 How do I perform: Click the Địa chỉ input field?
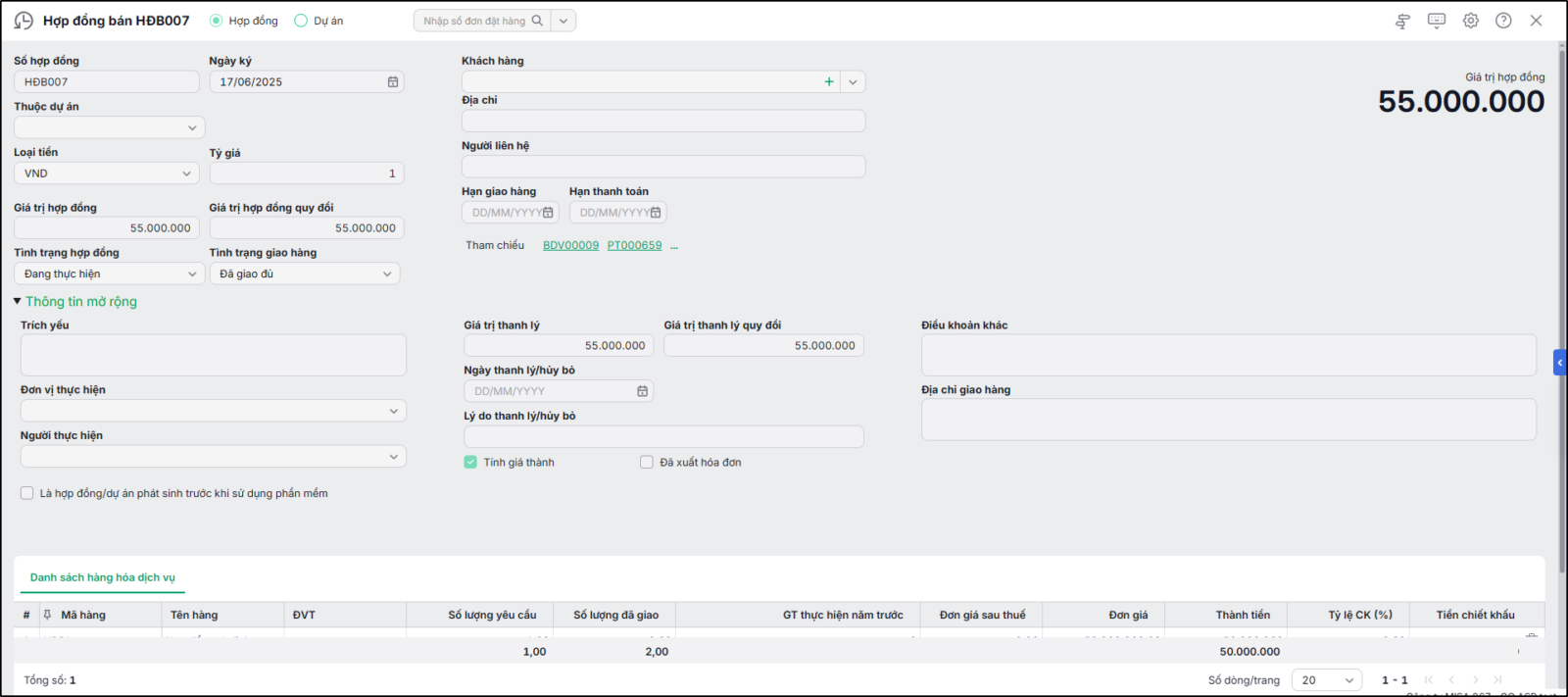coord(663,121)
